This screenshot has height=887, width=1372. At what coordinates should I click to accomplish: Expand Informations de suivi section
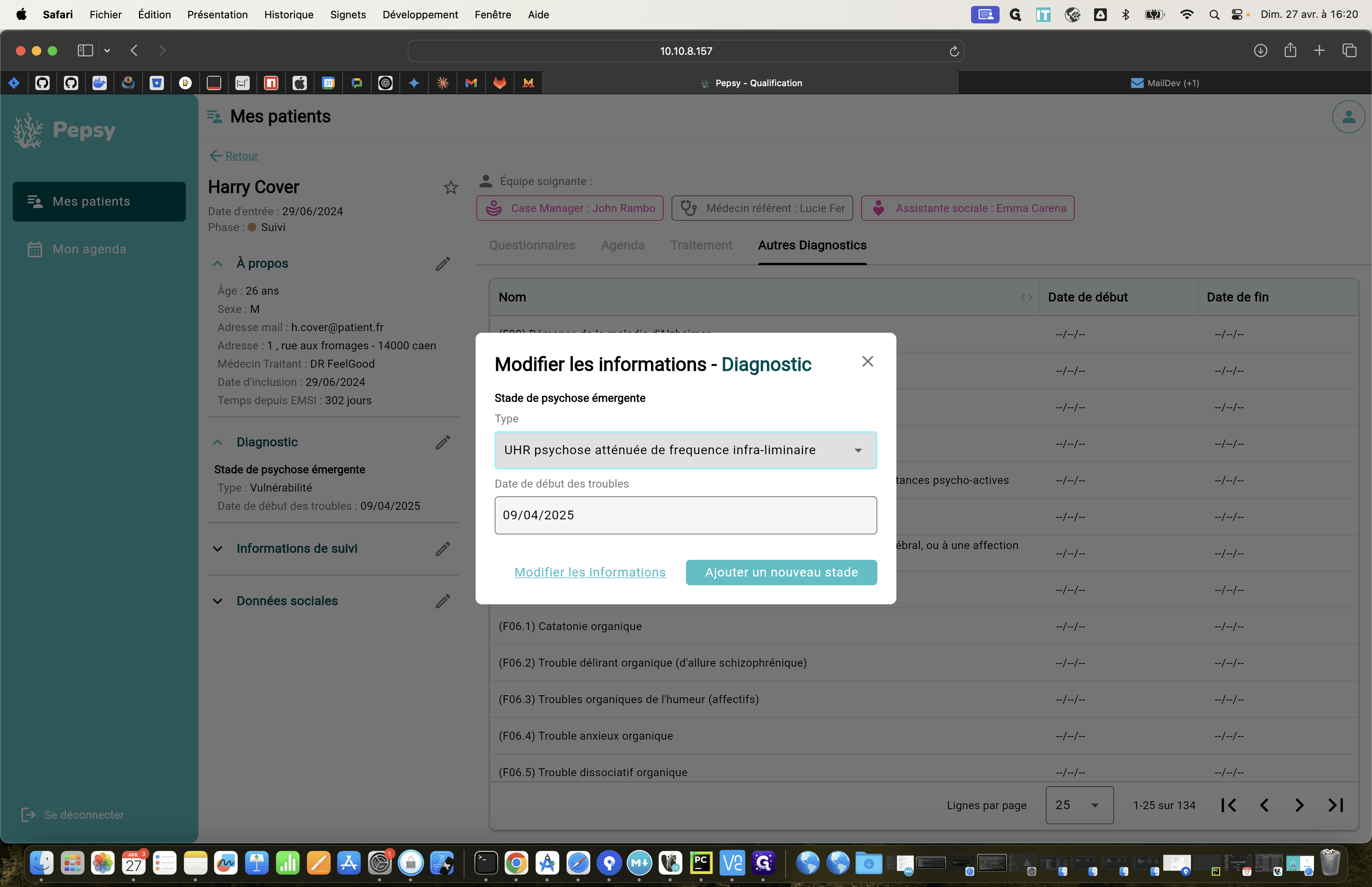(217, 549)
